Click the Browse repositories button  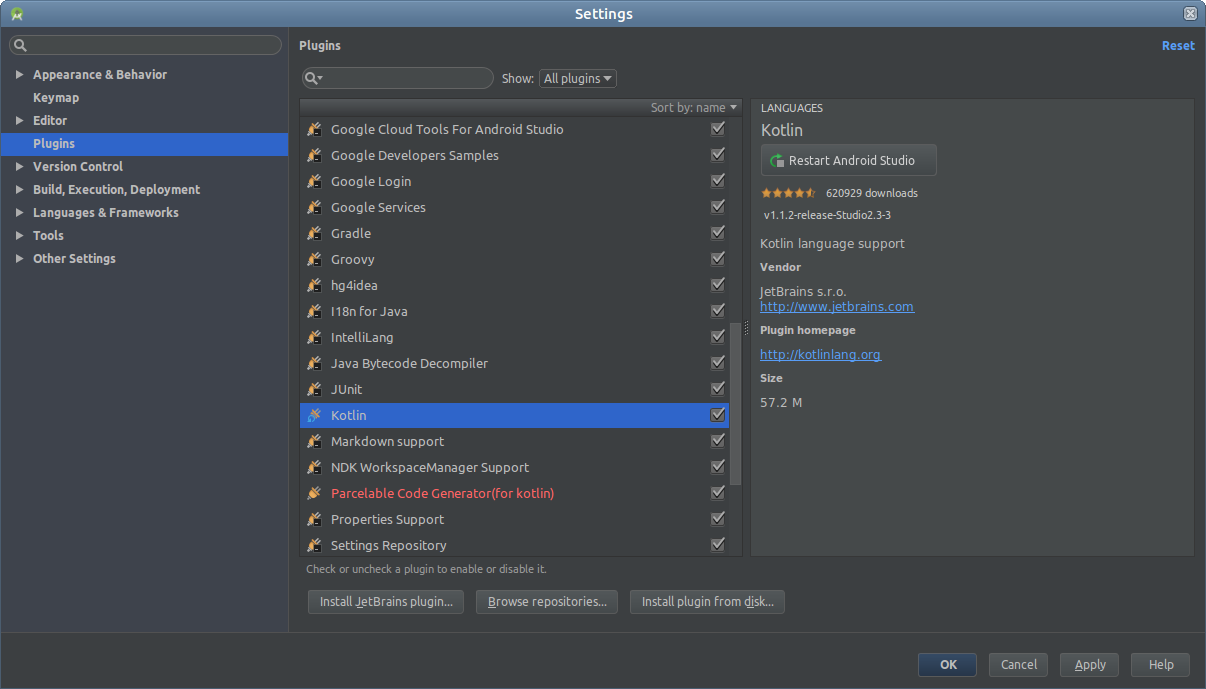[x=546, y=602]
